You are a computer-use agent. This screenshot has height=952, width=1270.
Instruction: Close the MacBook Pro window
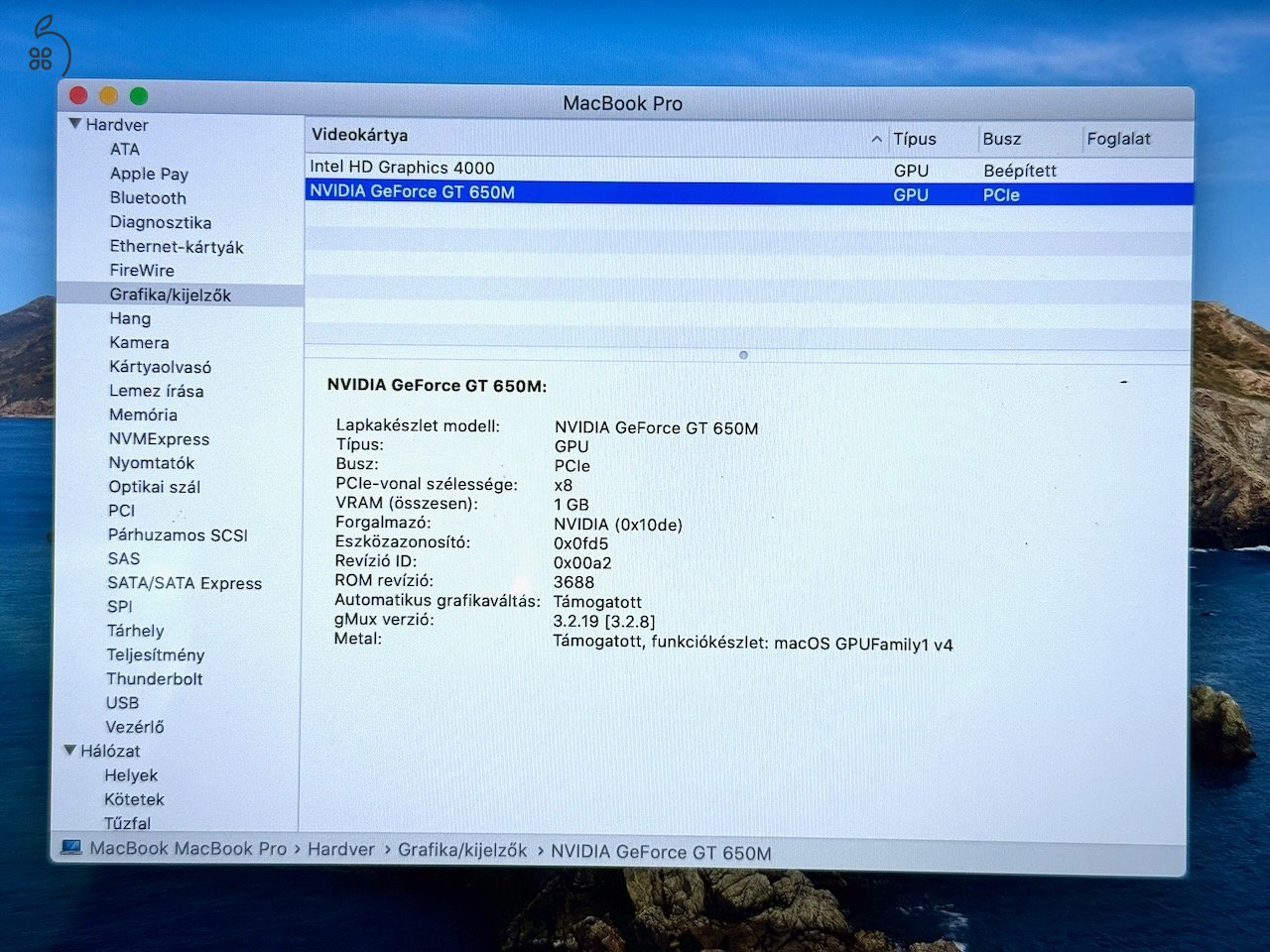pyautogui.click(x=78, y=96)
